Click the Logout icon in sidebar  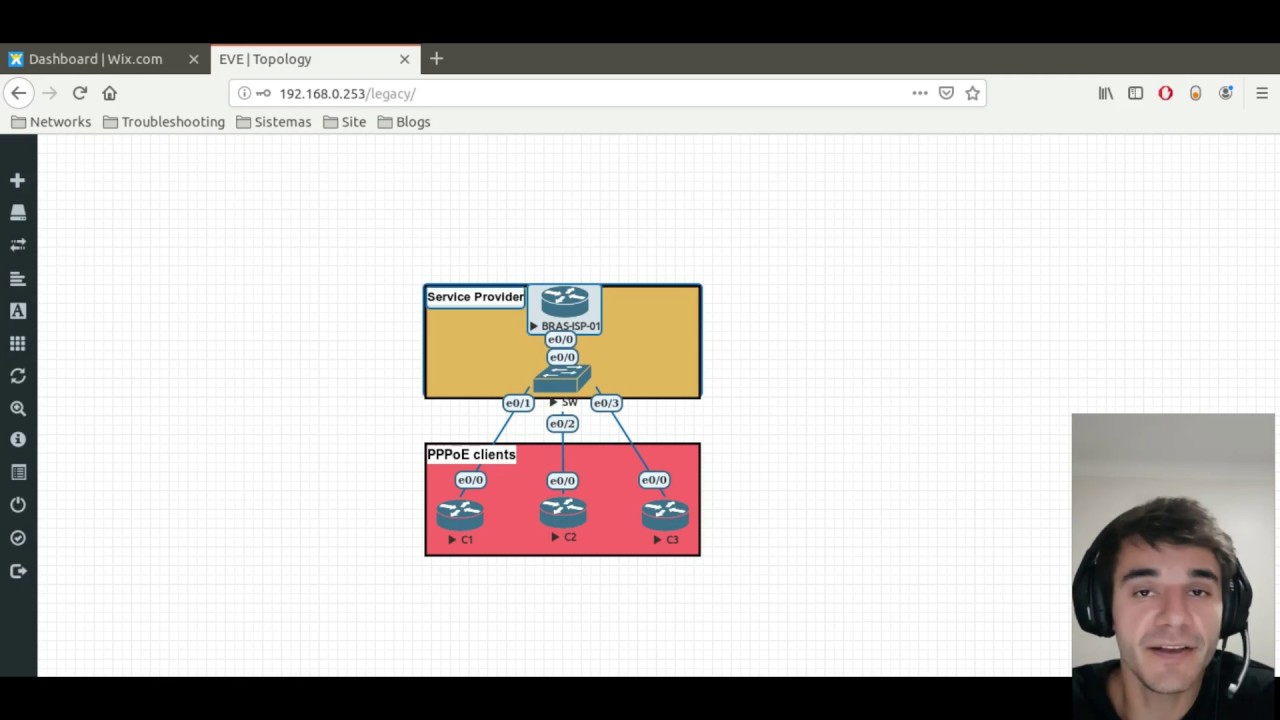(17, 571)
